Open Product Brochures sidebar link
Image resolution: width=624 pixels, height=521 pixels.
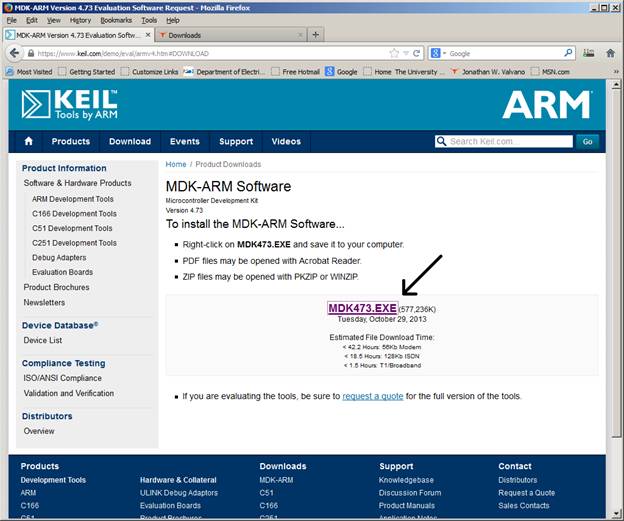57,287
